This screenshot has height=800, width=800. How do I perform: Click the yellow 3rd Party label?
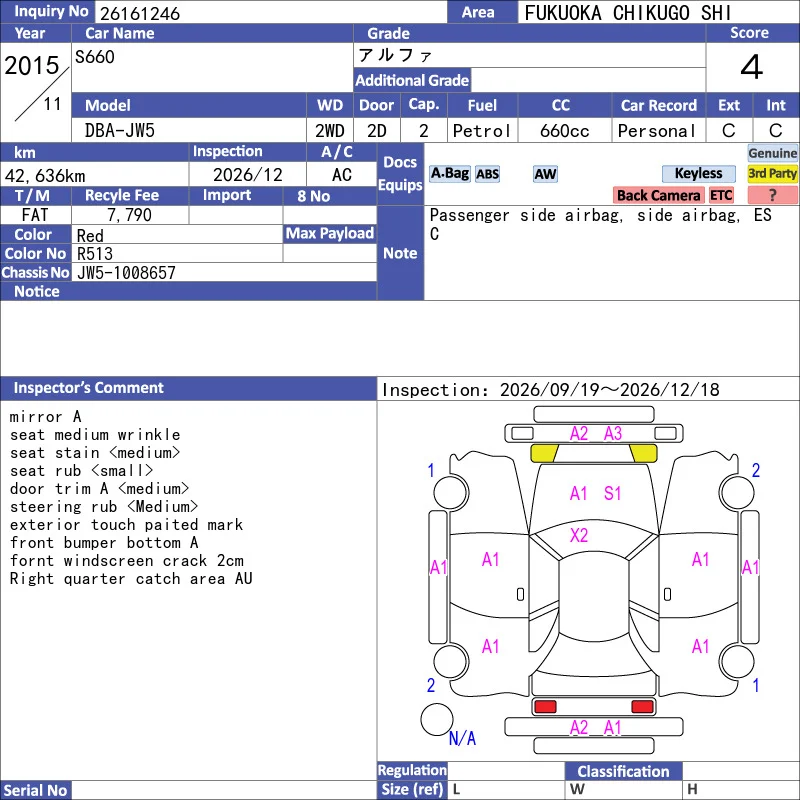(x=772, y=173)
